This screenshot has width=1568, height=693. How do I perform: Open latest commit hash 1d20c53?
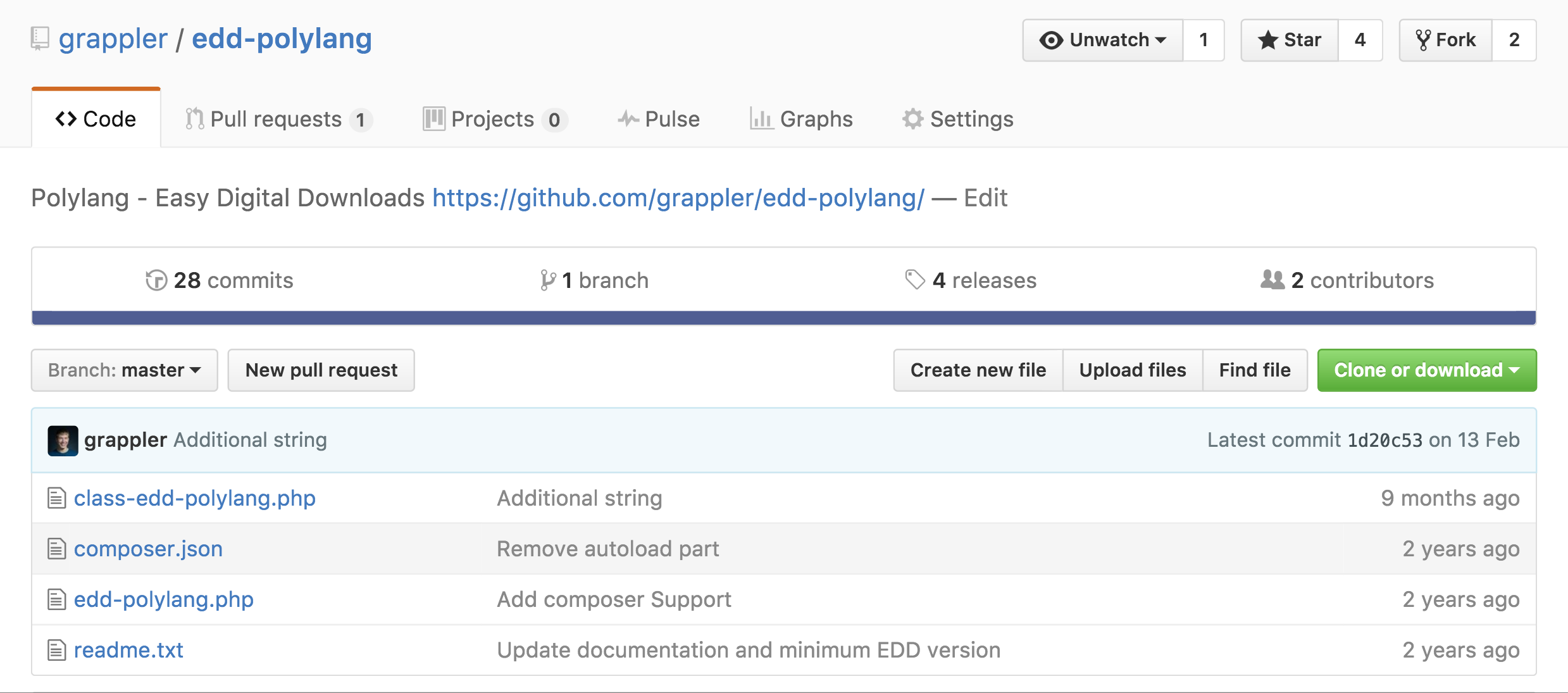[1384, 440]
